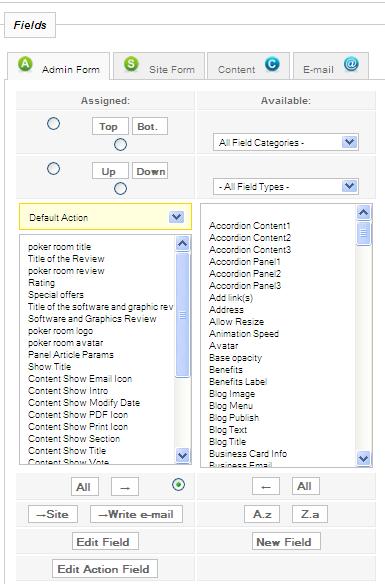Click the →Site button
385x584 pixels.
point(53,514)
